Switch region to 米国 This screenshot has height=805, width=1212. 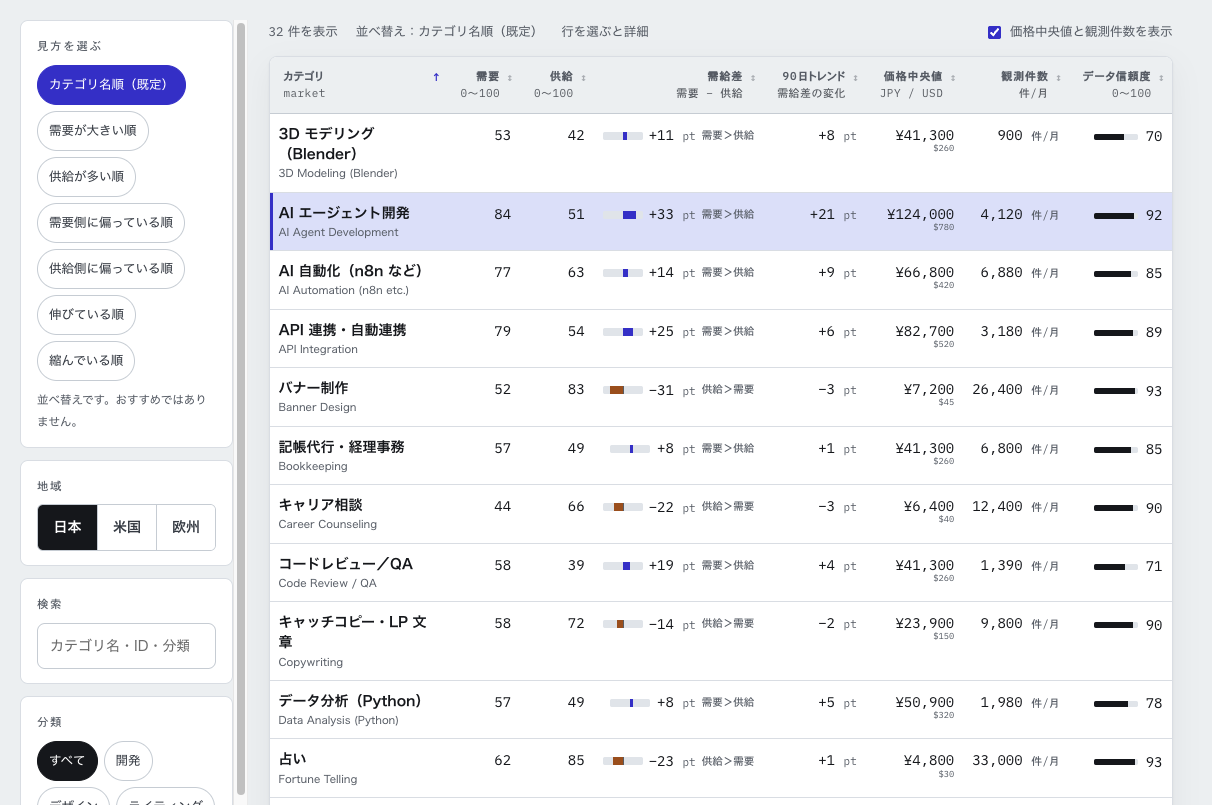pyautogui.click(x=127, y=527)
